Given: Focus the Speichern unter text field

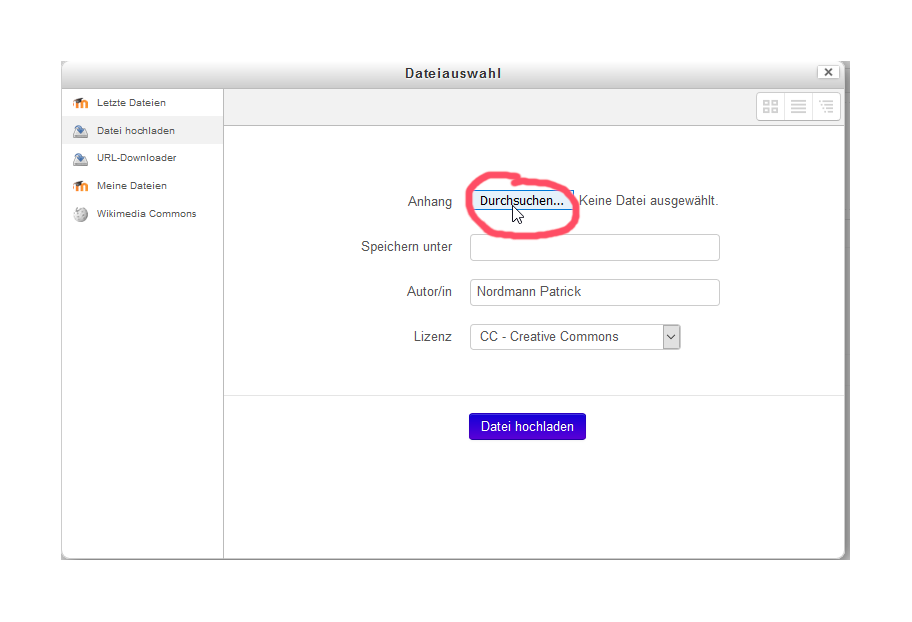Looking at the screenshot, I should click(x=594, y=247).
